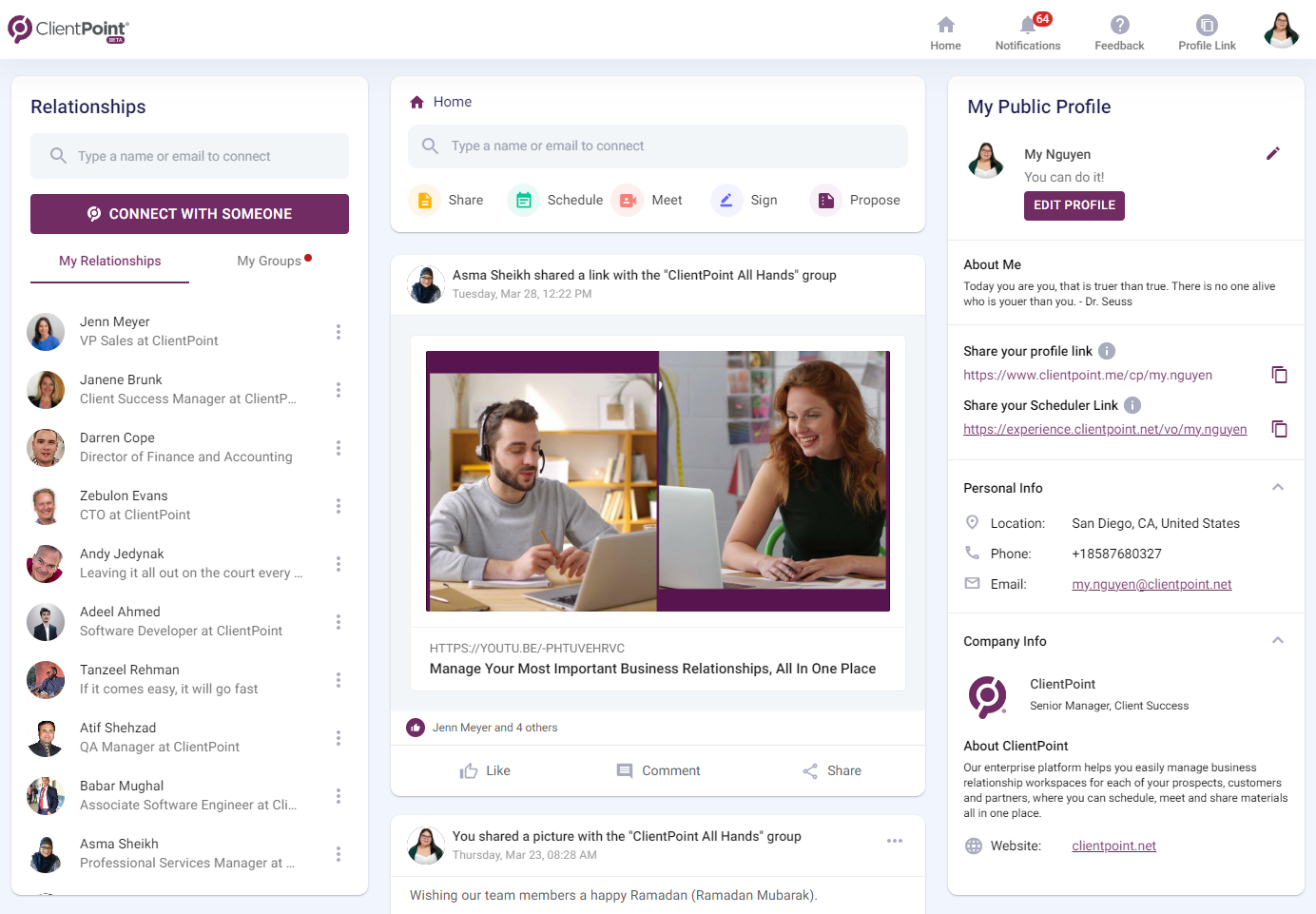The image size is (1316, 914).
Task: Open three-dot menu for Darren Cope
Action: tap(339, 448)
